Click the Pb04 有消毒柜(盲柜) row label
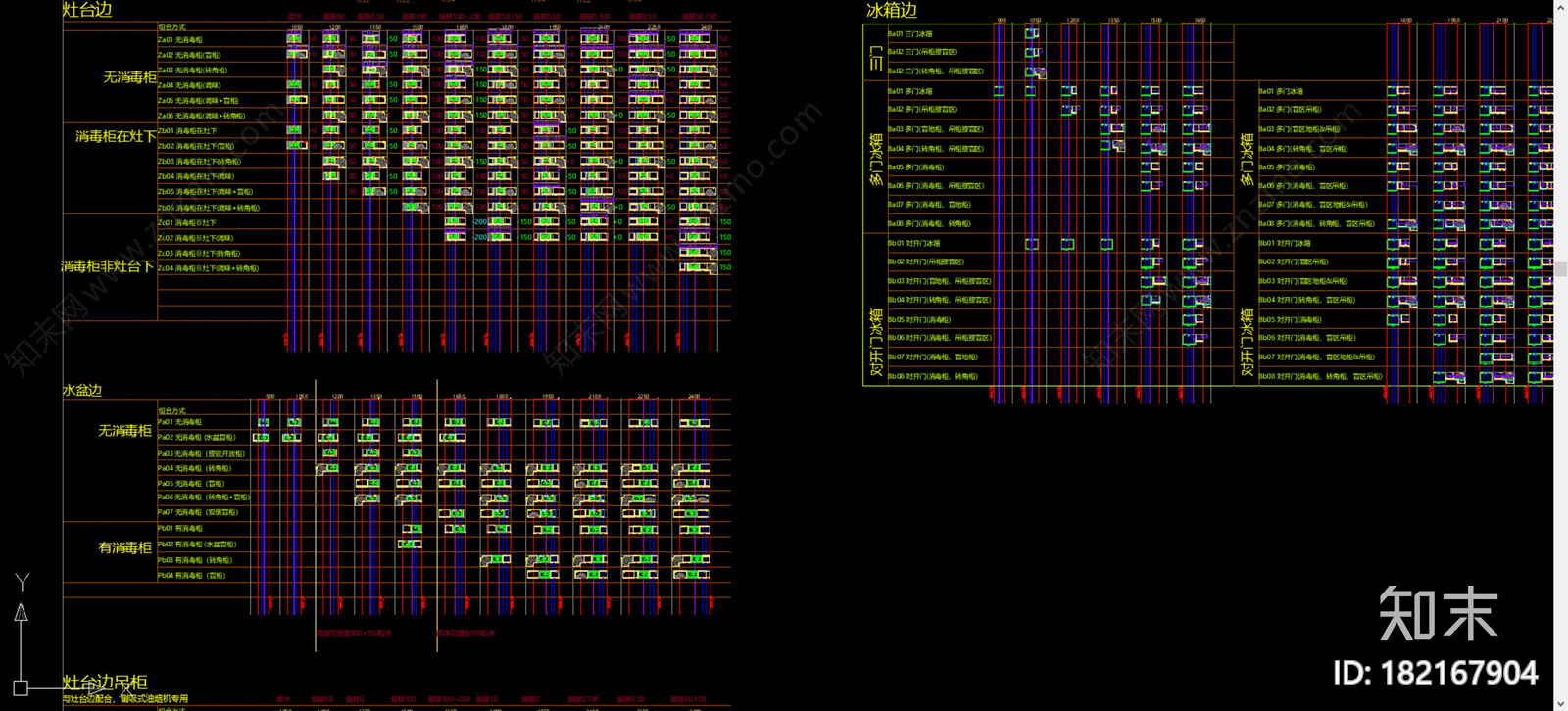Image resolution: width=1568 pixels, height=711 pixels. (191, 576)
